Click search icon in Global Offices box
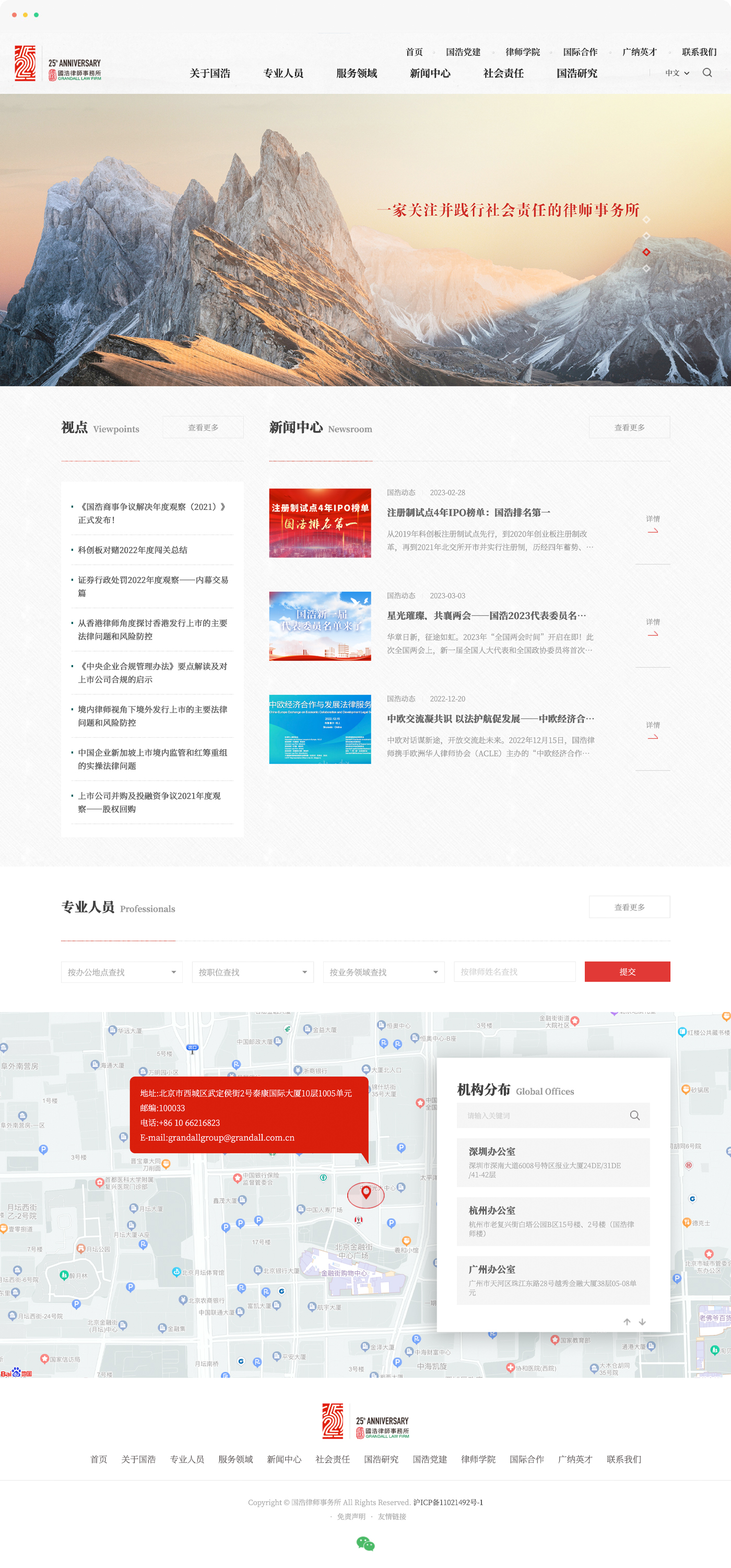 [634, 1115]
